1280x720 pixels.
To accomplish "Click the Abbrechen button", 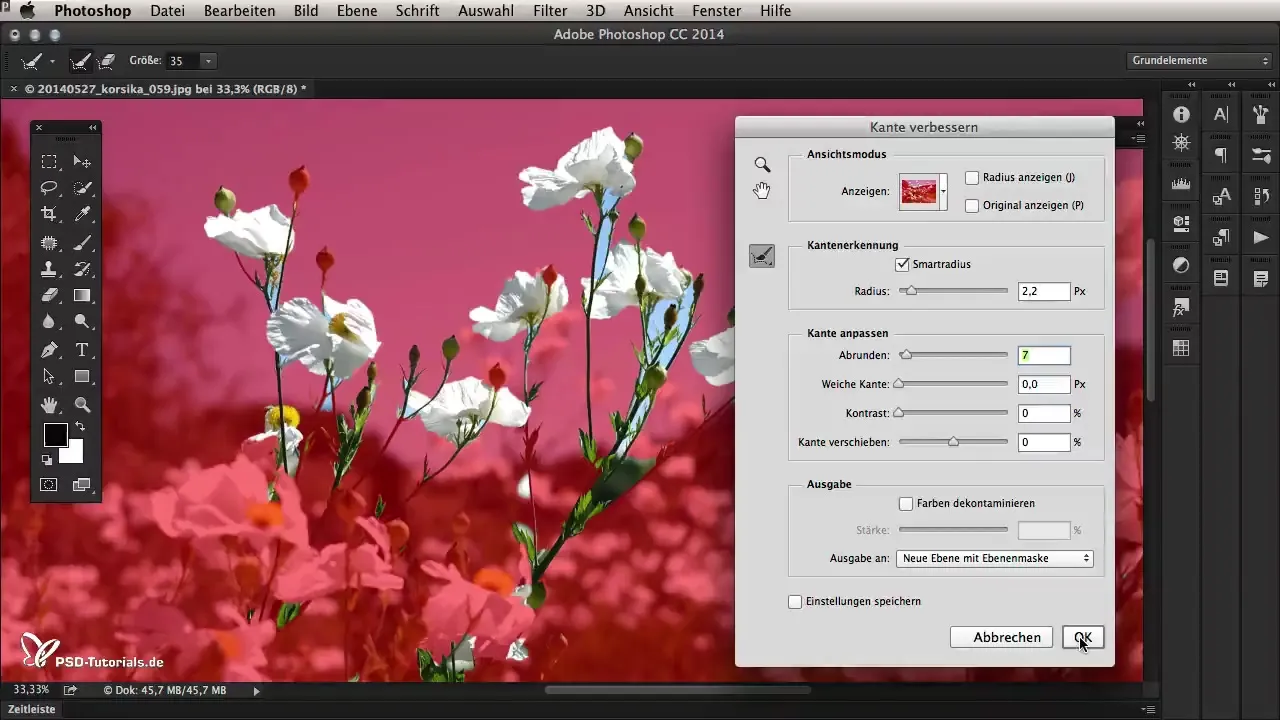I will [1001, 637].
